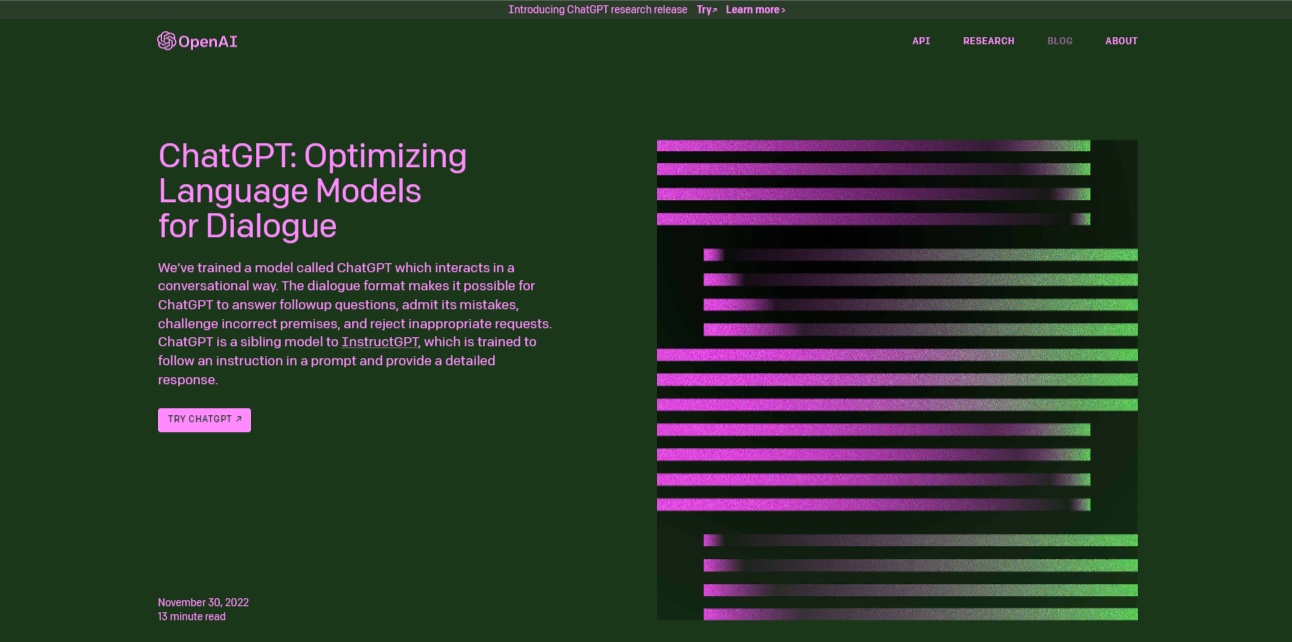Image resolution: width=1292 pixels, height=642 pixels.
Task: Click Learn more in the banner
Action: (755, 10)
